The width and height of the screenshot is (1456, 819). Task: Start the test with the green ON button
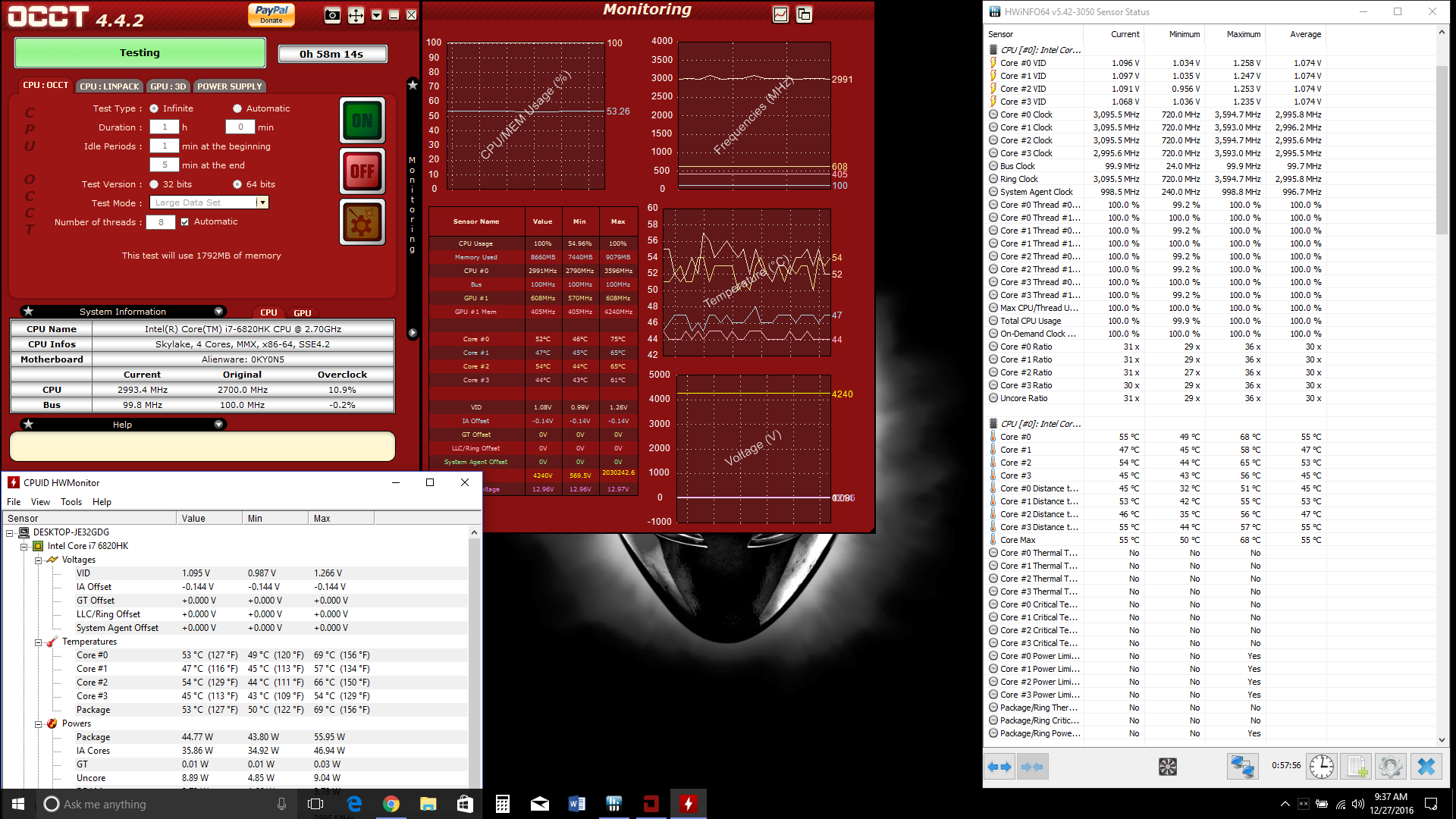point(362,121)
